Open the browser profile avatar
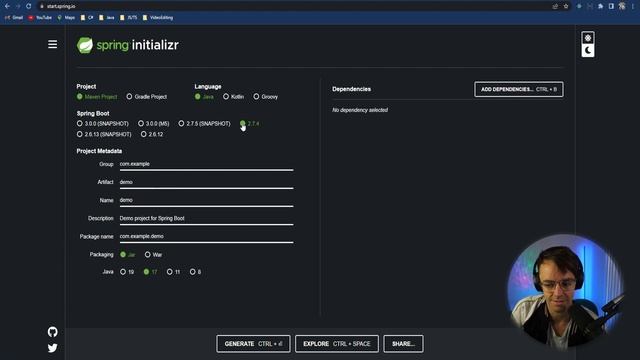 pos(622,6)
